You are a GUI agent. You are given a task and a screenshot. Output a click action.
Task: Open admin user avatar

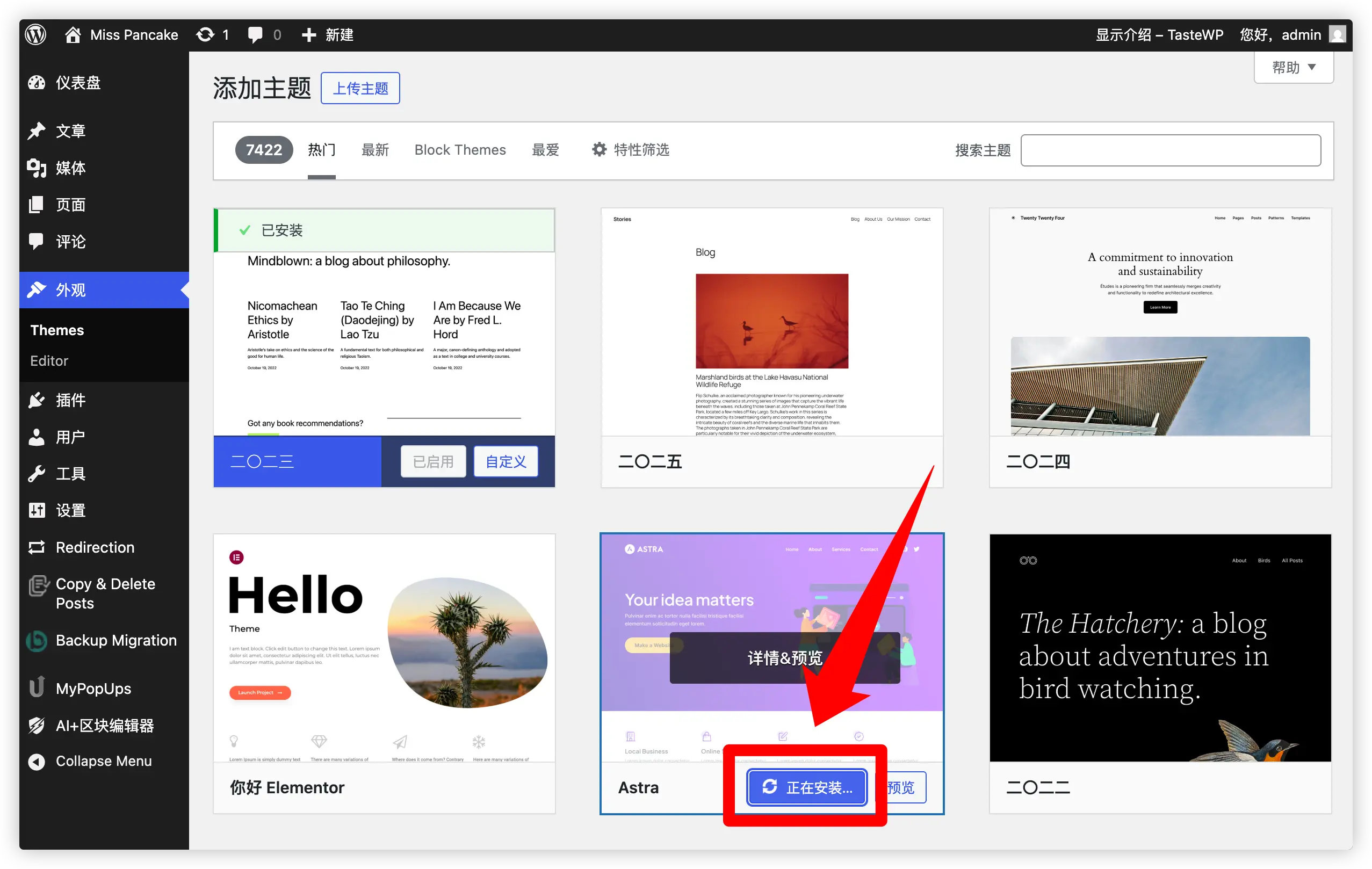tap(1337, 35)
